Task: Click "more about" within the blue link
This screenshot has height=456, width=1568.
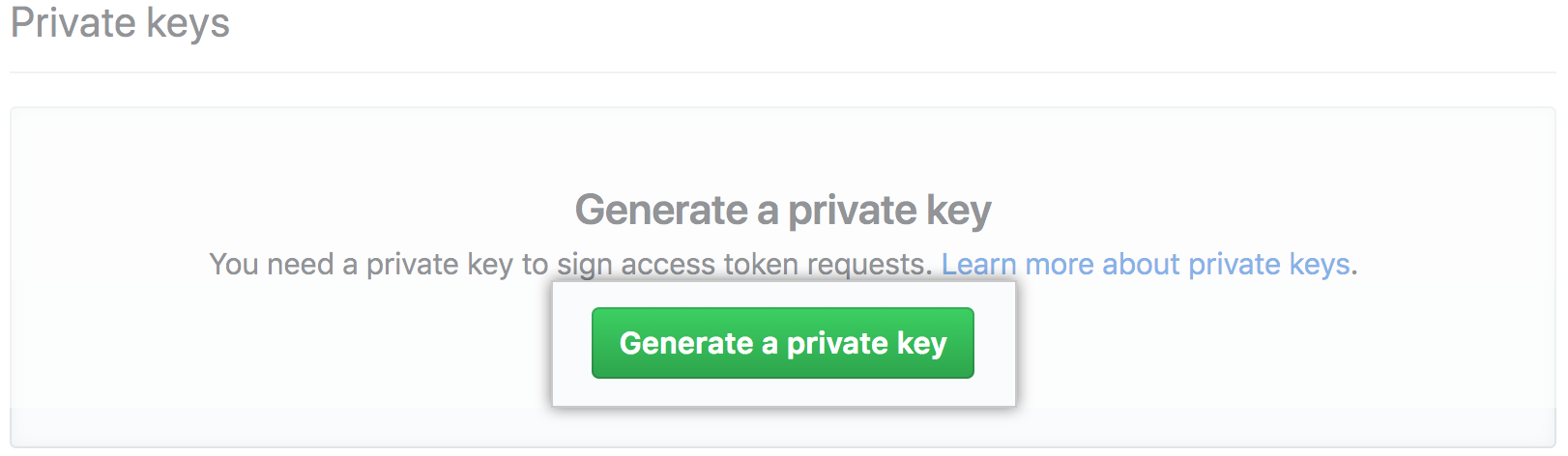Action: pos(1102,264)
